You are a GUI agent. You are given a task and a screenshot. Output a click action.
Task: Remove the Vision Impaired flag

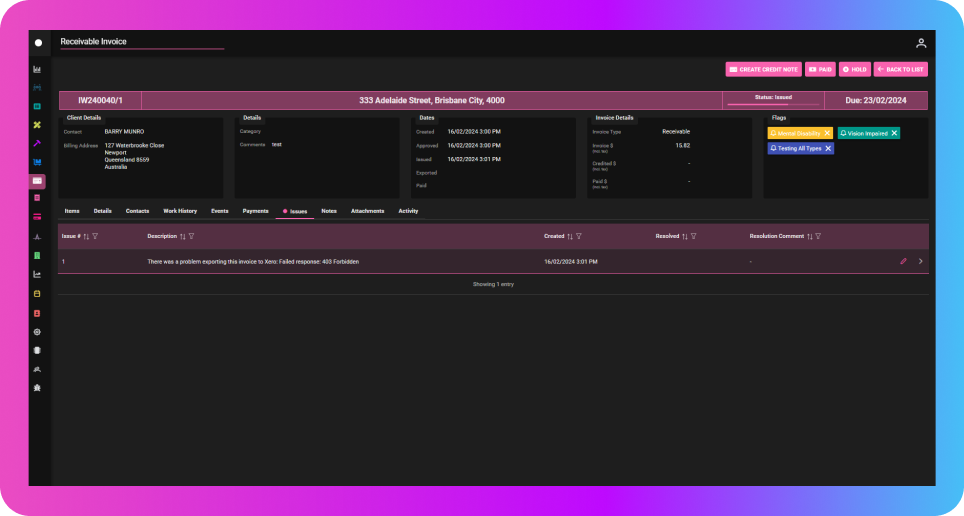pos(894,133)
